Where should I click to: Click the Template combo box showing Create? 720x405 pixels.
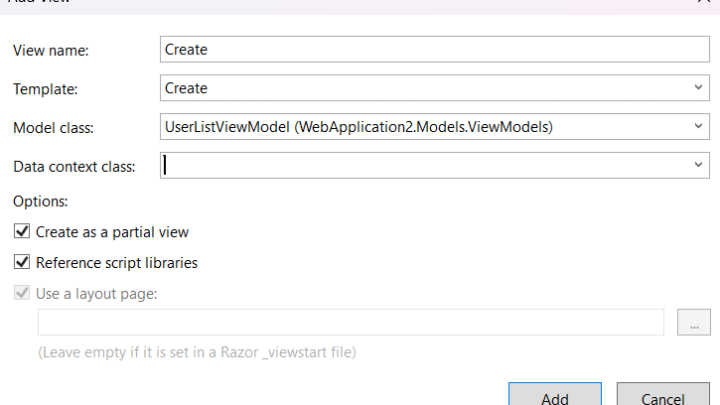coord(434,88)
